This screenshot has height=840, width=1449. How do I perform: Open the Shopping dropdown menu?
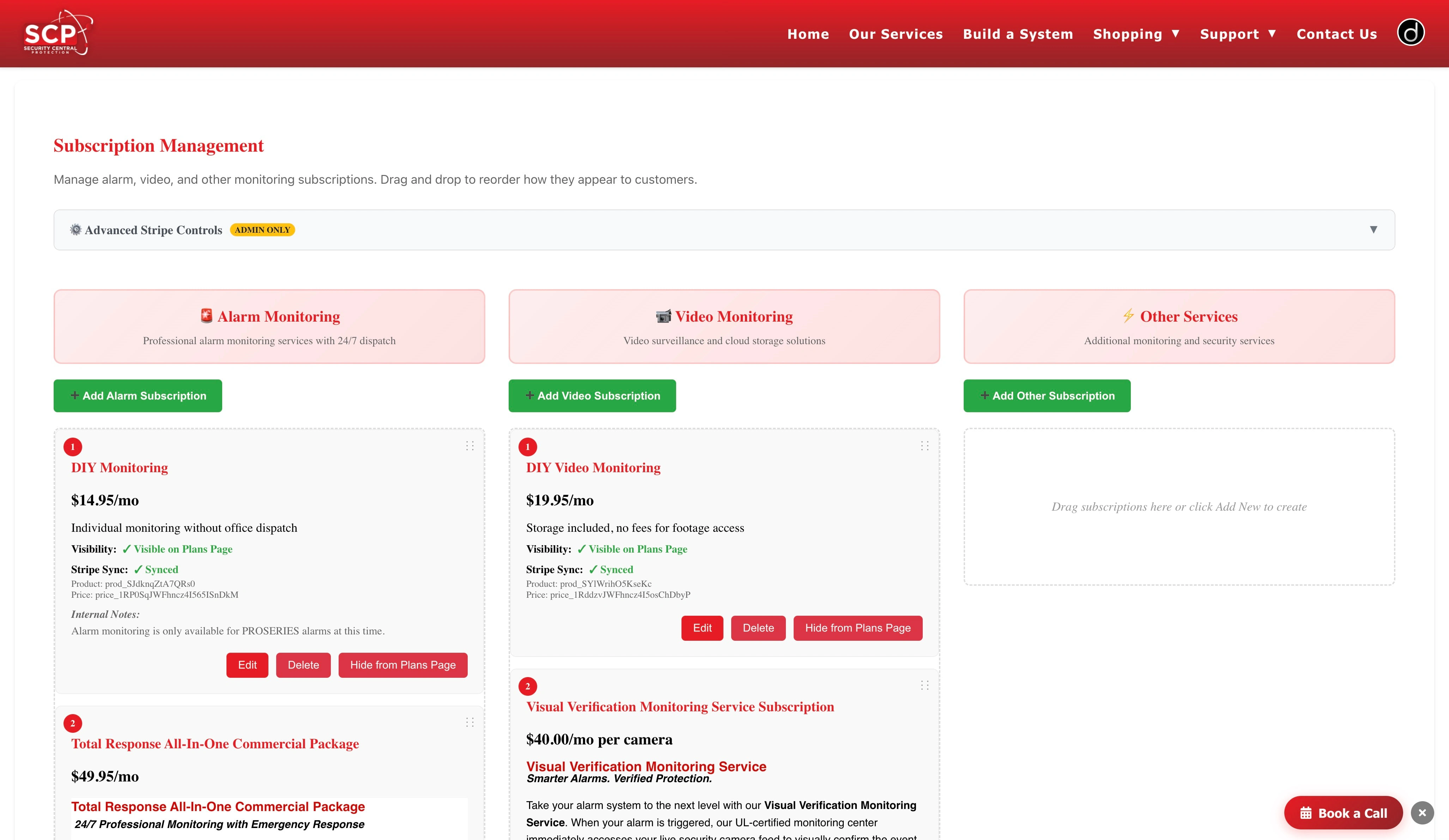pos(1136,34)
